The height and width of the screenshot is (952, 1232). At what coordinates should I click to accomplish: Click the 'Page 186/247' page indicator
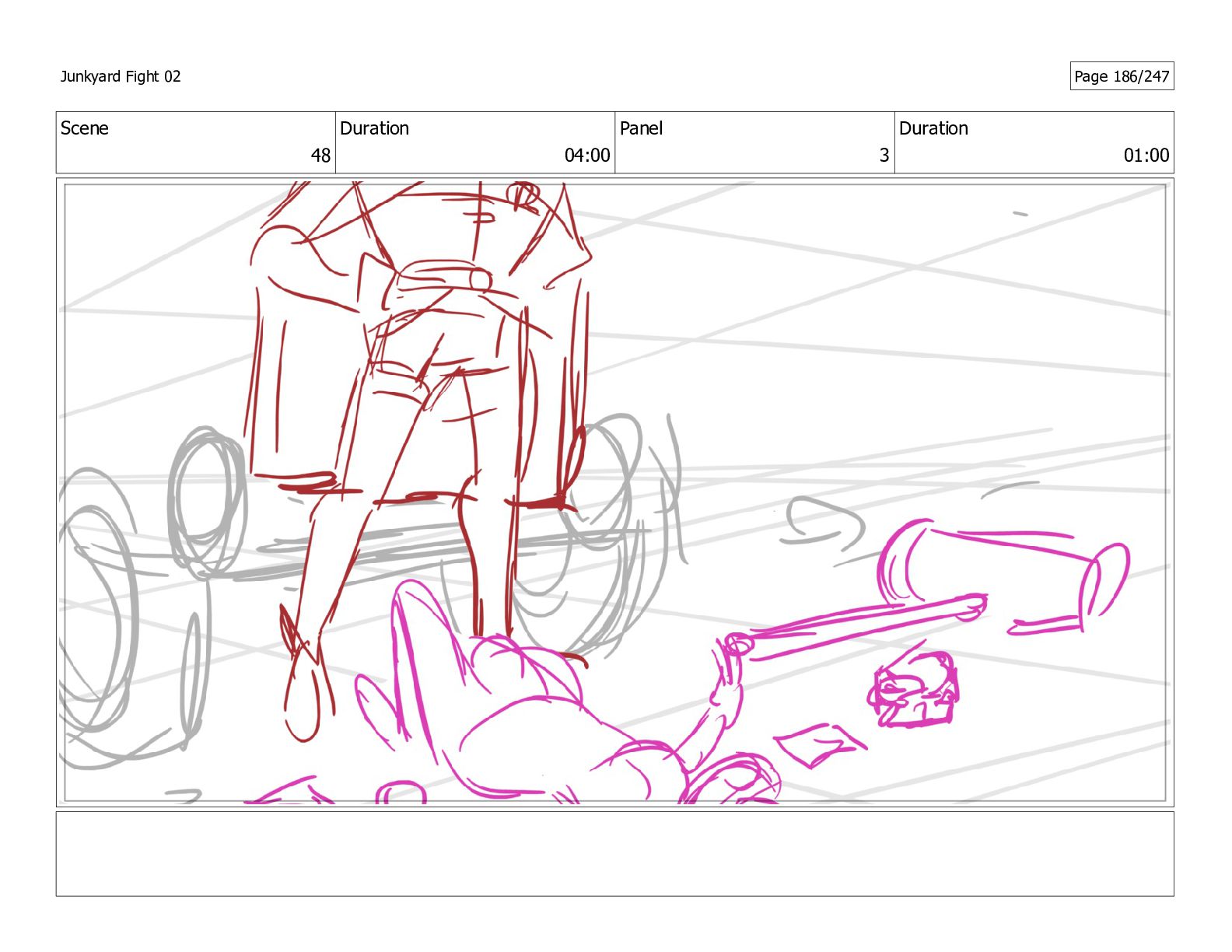1122,76
